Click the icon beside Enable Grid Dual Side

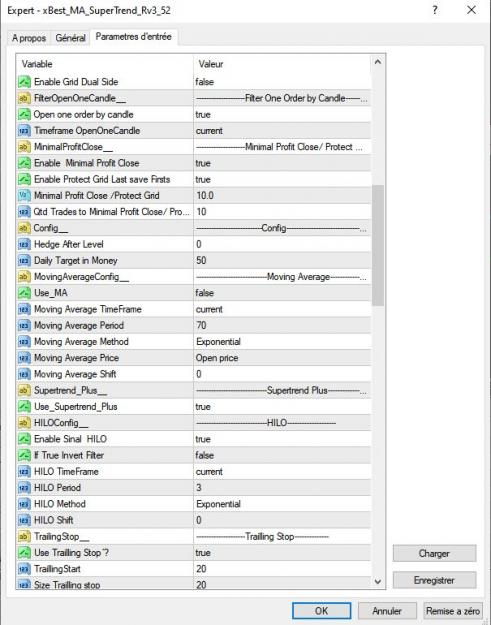point(24,82)
